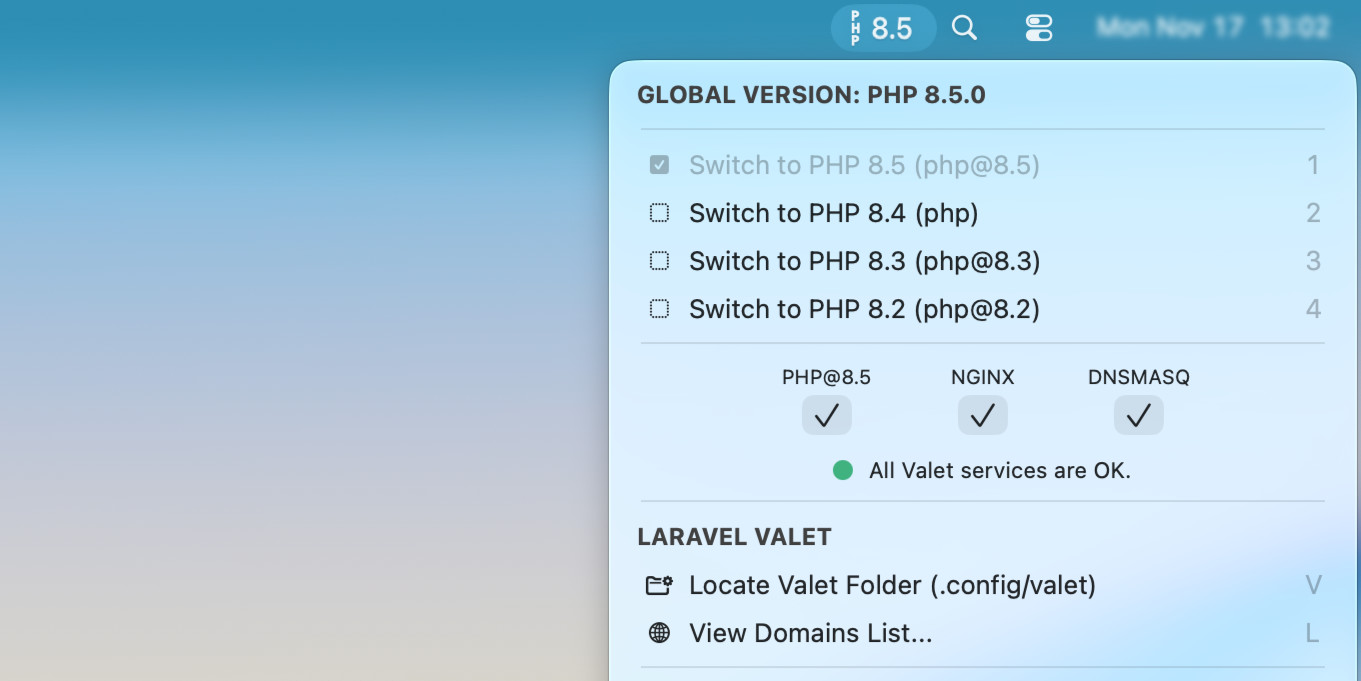The image size is (1361, 681).
Task: Toggle the PHP@8.5 service checkmark button
Action: 826,415
